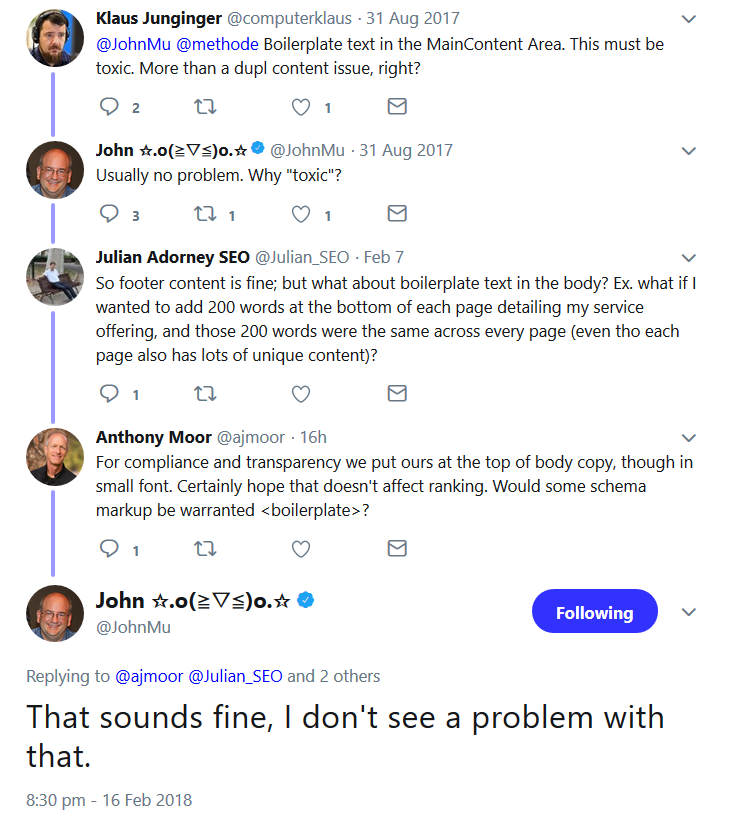Screen dimensions: 733x816
Task: Open more options on Klaus Junginger's tweet
Action: coord(689,19)
